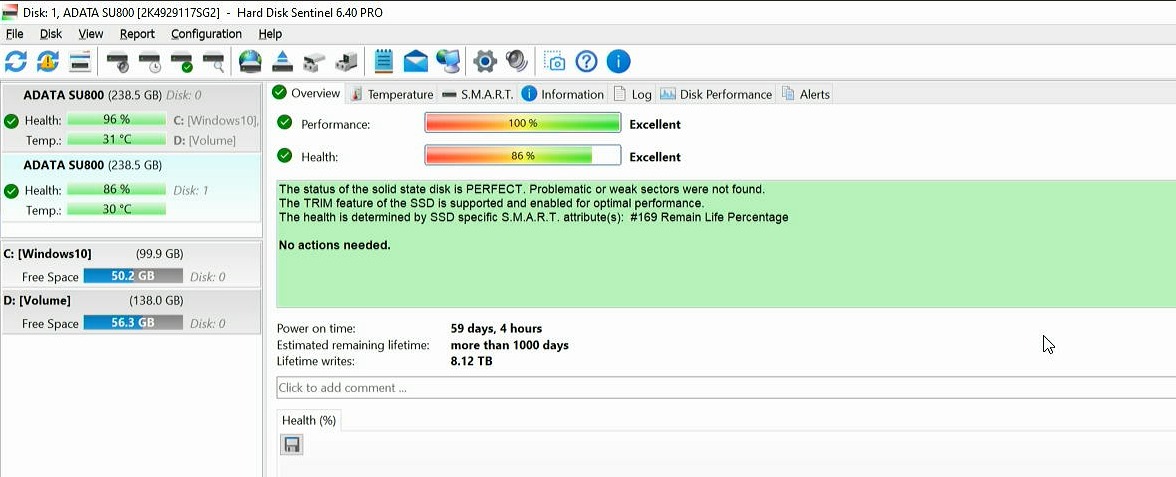The width and height of the screenshot is (1176, 477).
Task: Switch to the Overview tab
Action: [x=306, y=94]
